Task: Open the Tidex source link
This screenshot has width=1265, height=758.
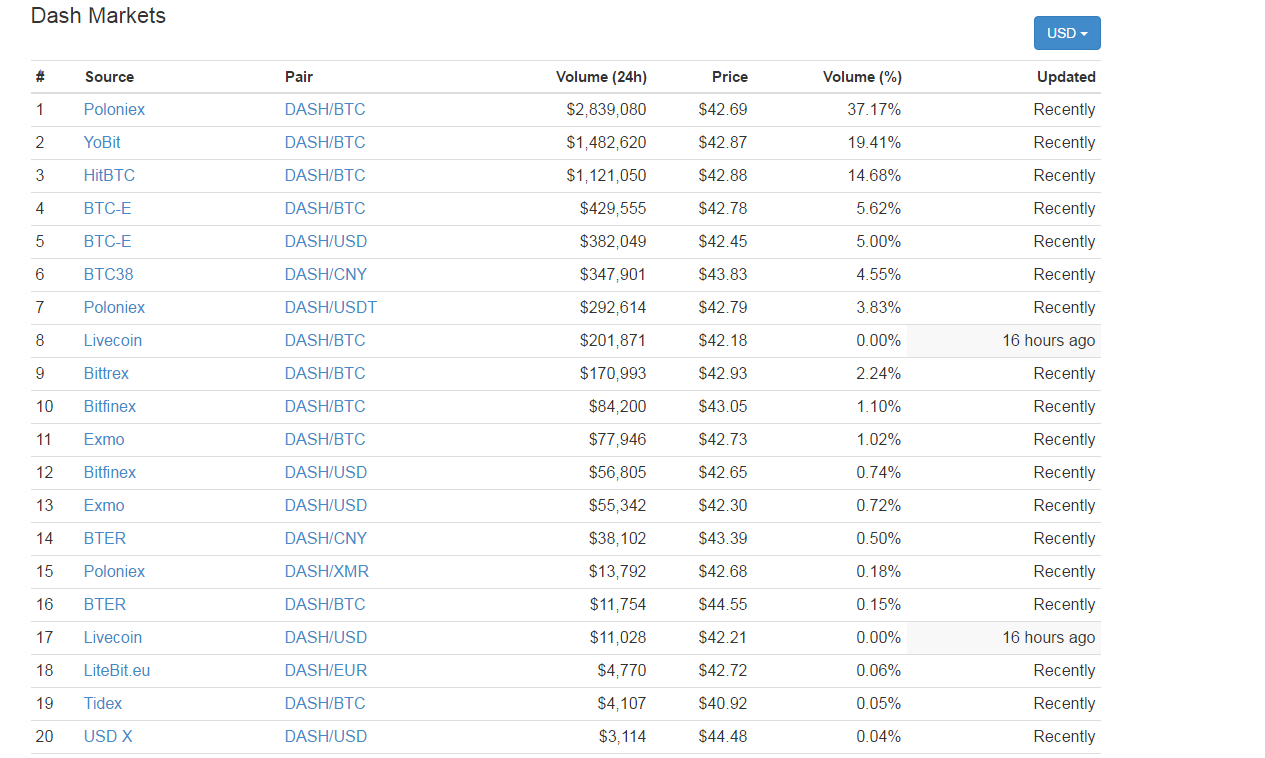Action: click(x=103, y=703)
